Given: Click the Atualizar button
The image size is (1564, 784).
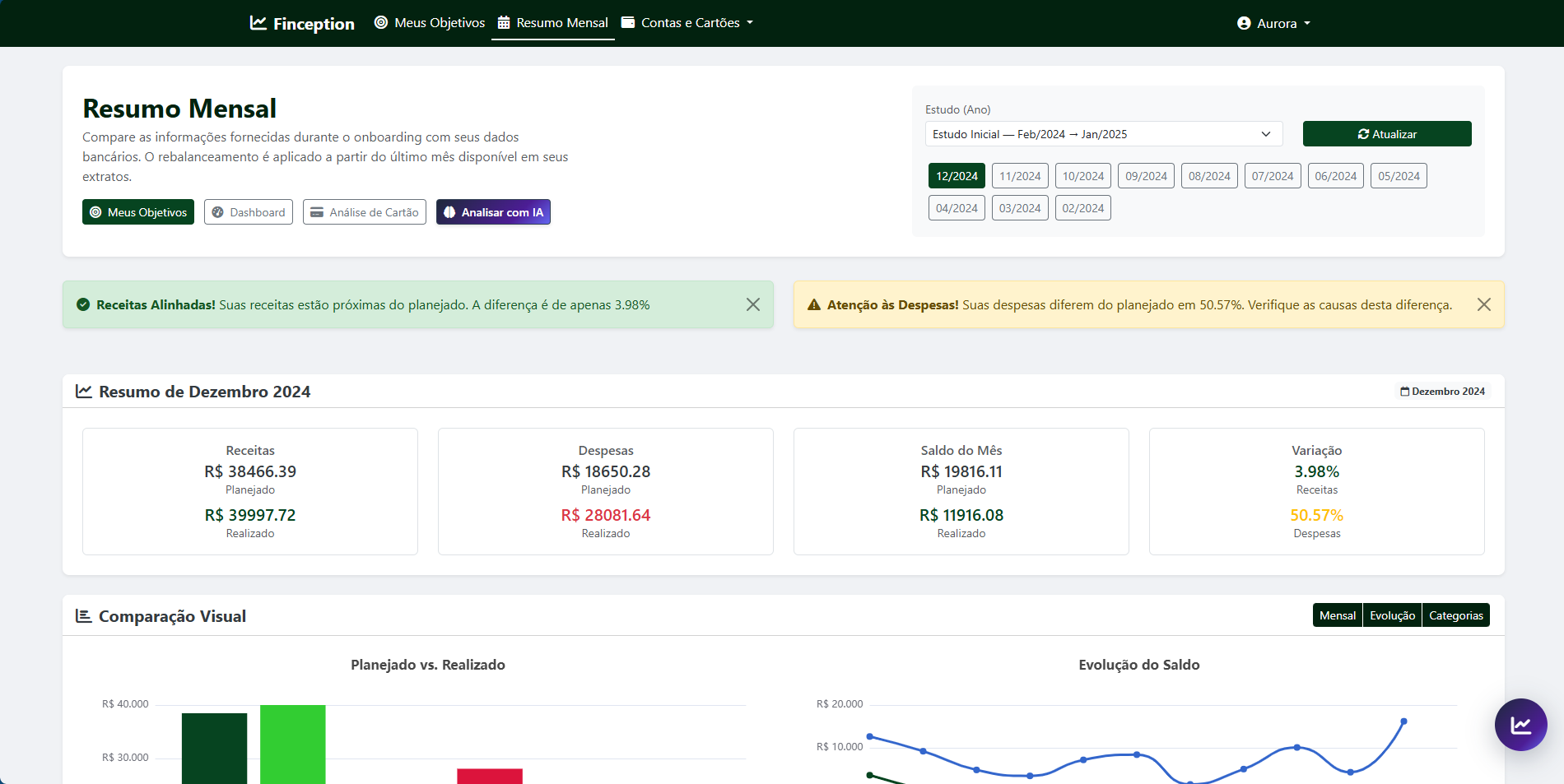Looking at the screenshot, I should tap(1386, 133).
